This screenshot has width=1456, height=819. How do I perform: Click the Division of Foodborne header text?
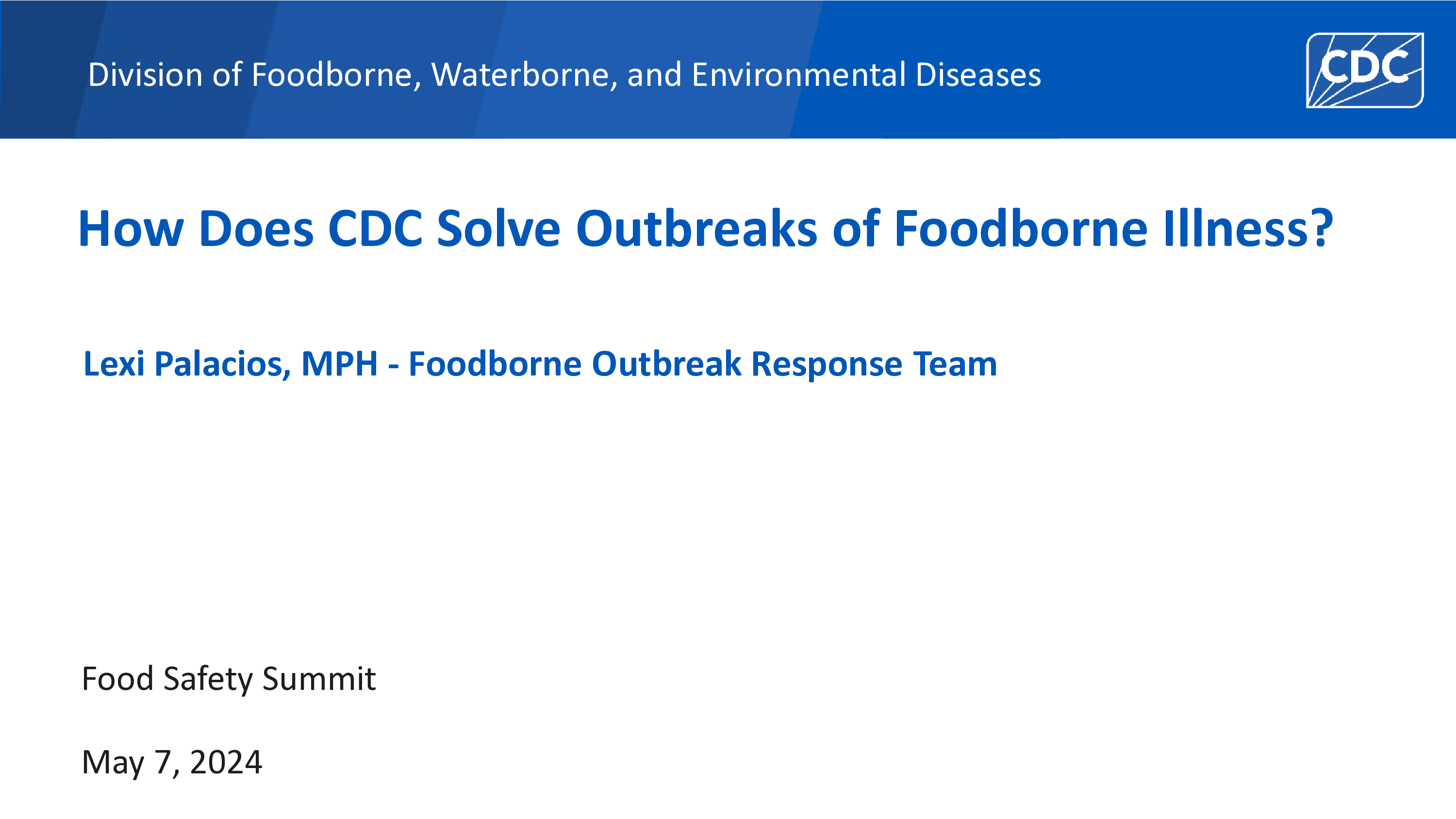[x=564, y=75]
